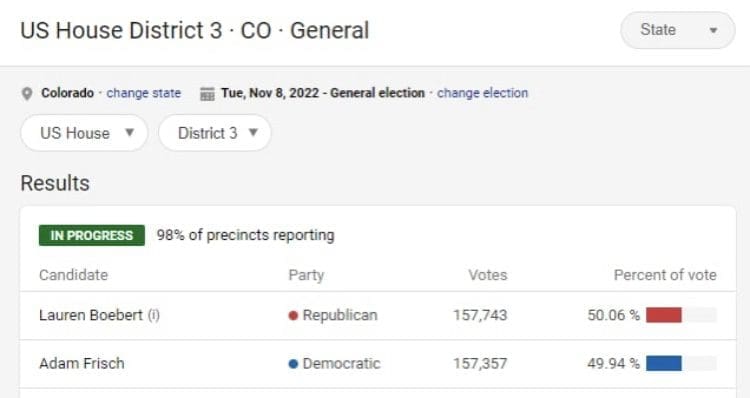Click the calendar icon before election date

[x=207, y=94]
